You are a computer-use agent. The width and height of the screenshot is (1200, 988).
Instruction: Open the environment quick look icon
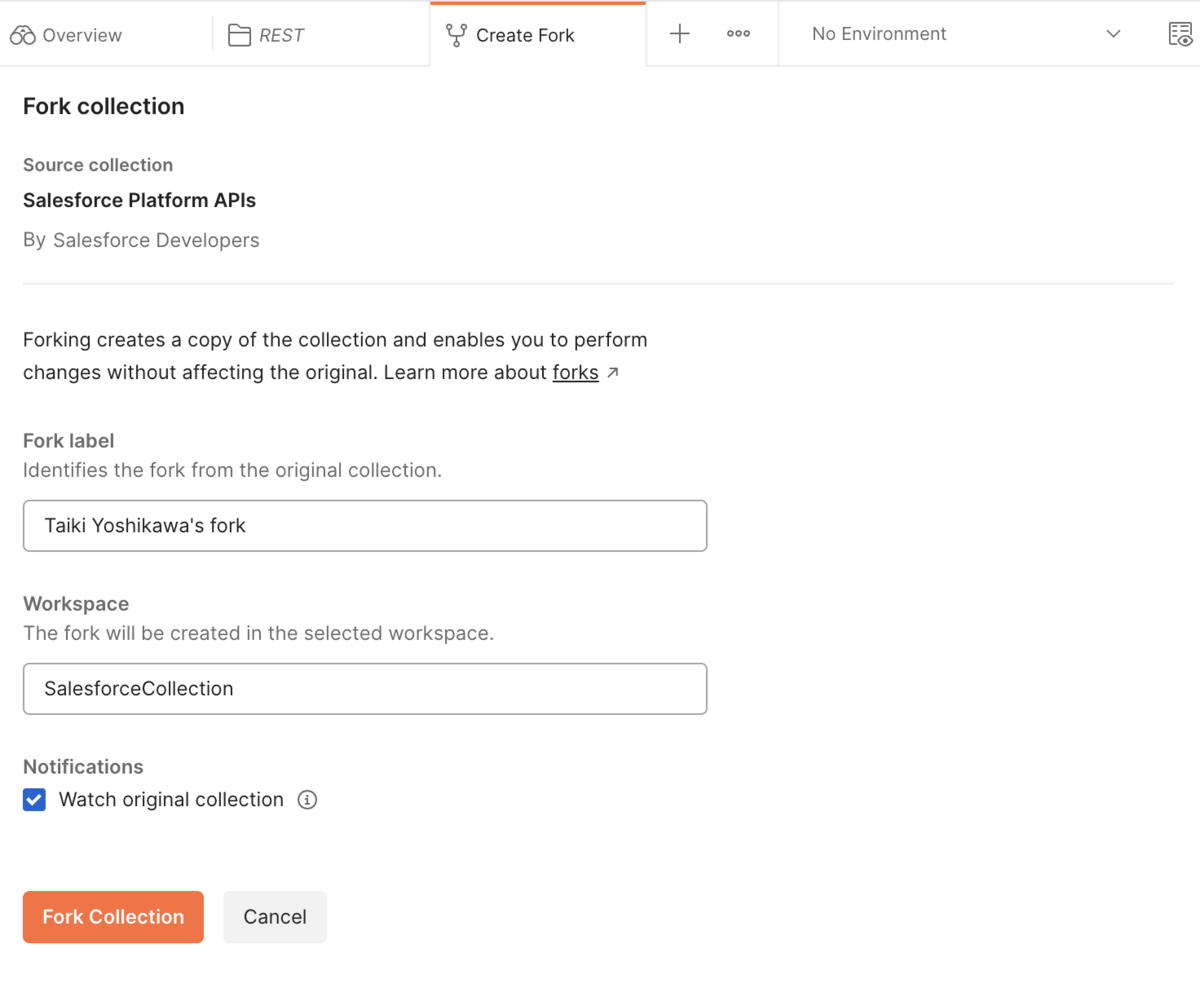(1180, 34)
